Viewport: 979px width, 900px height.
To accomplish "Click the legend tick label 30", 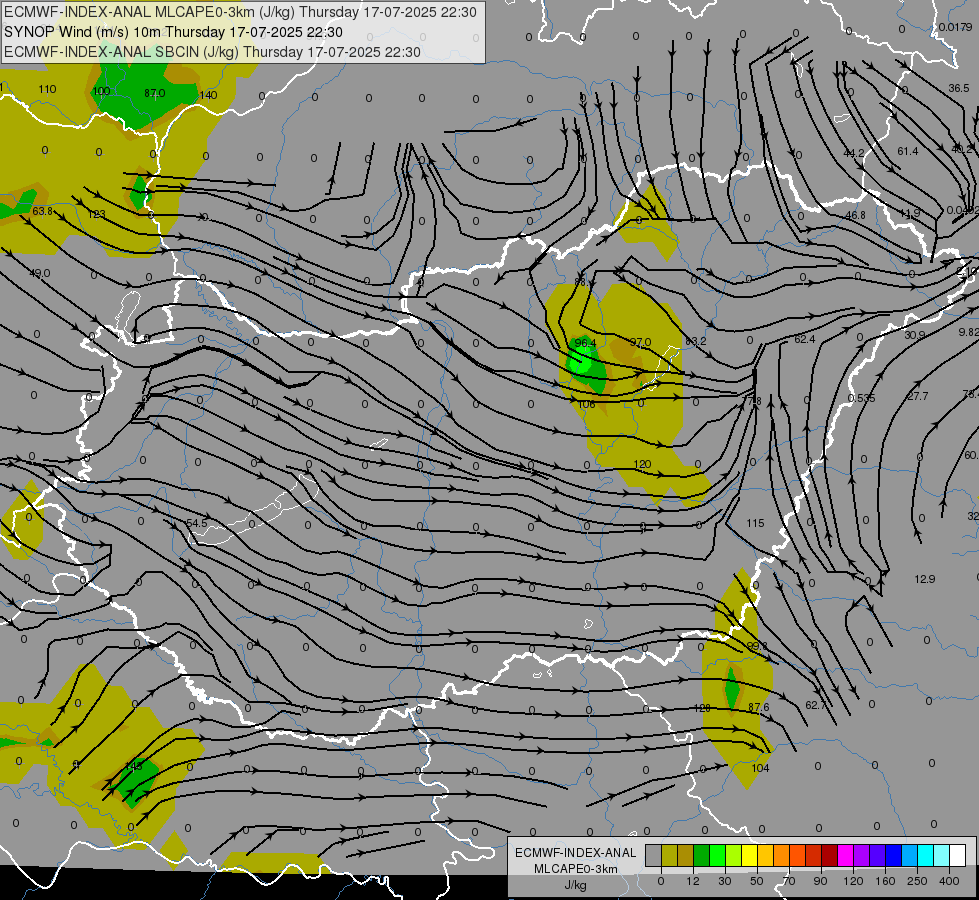I will [725, 881].
